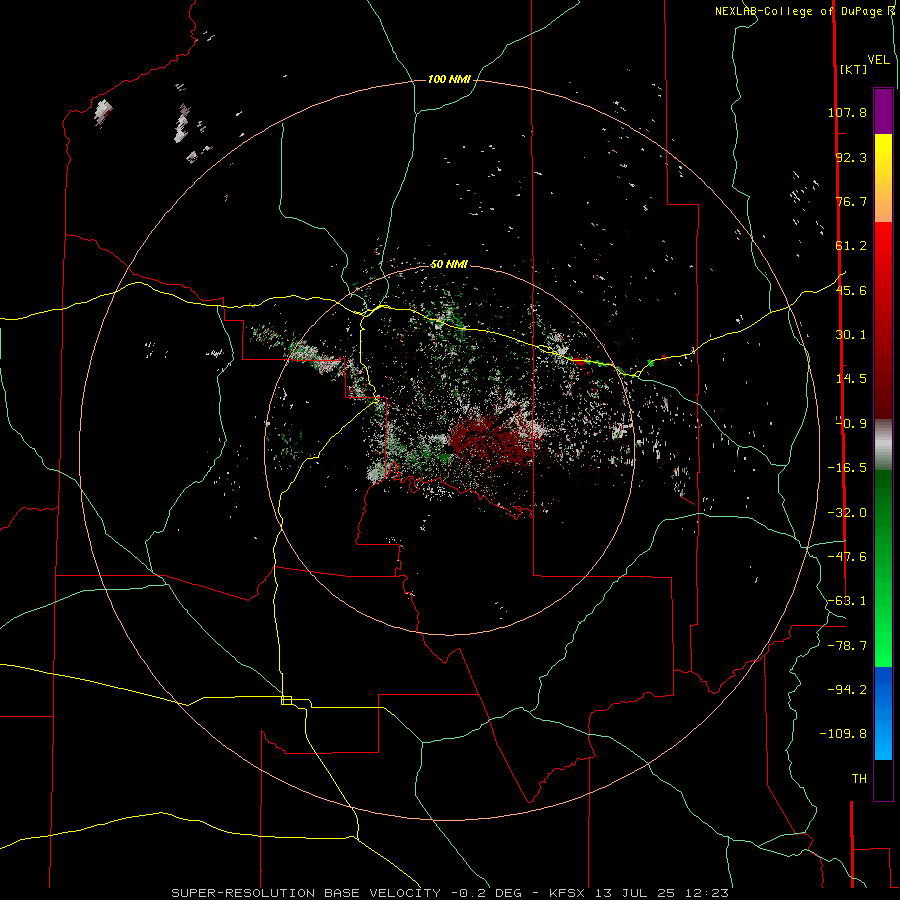Click the TH legend label

click(859, 779)
